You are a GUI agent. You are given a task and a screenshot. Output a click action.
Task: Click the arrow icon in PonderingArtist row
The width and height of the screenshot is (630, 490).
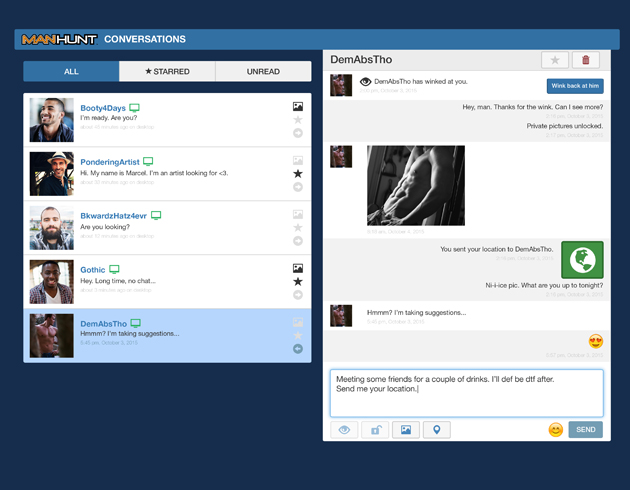pyautogui.click(x=298, y=187)
